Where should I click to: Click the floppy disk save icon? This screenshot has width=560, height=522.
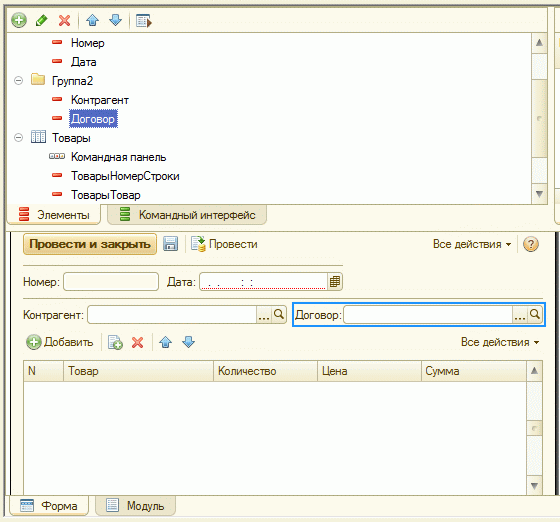coord(170,244)
